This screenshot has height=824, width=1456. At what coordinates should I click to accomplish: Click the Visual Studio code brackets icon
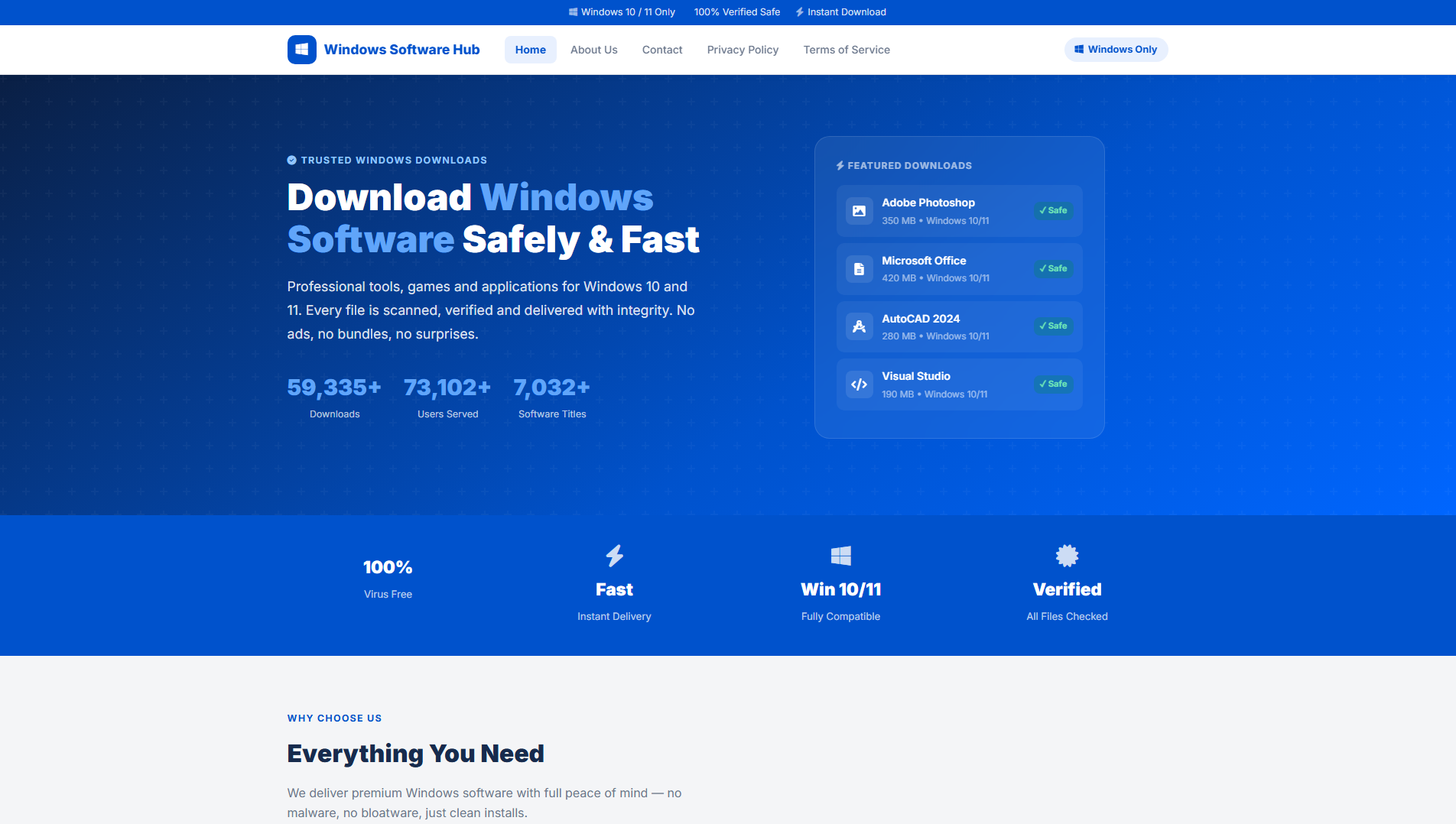[860, 384]
